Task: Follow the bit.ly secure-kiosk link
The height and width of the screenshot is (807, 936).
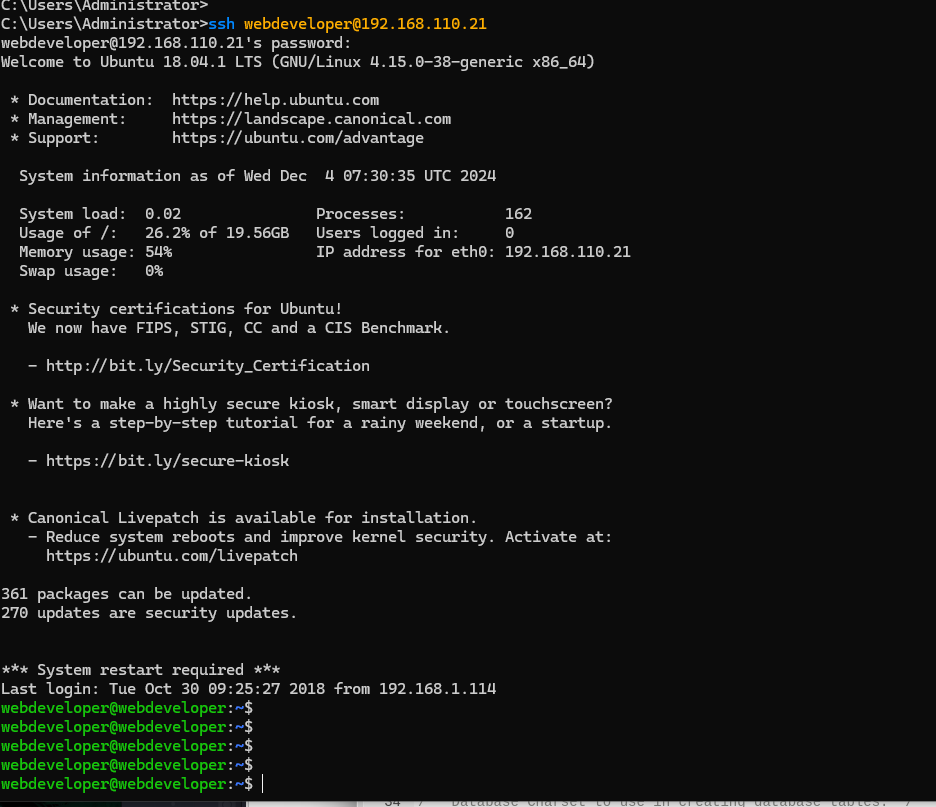Action: tap(167, 461)
